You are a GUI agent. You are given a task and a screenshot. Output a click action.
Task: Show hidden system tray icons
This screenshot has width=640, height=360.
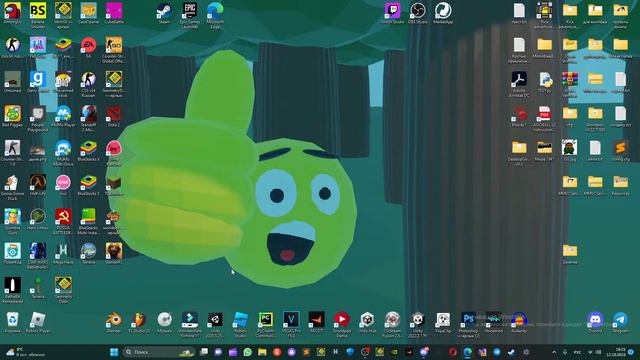coord(554,352)
